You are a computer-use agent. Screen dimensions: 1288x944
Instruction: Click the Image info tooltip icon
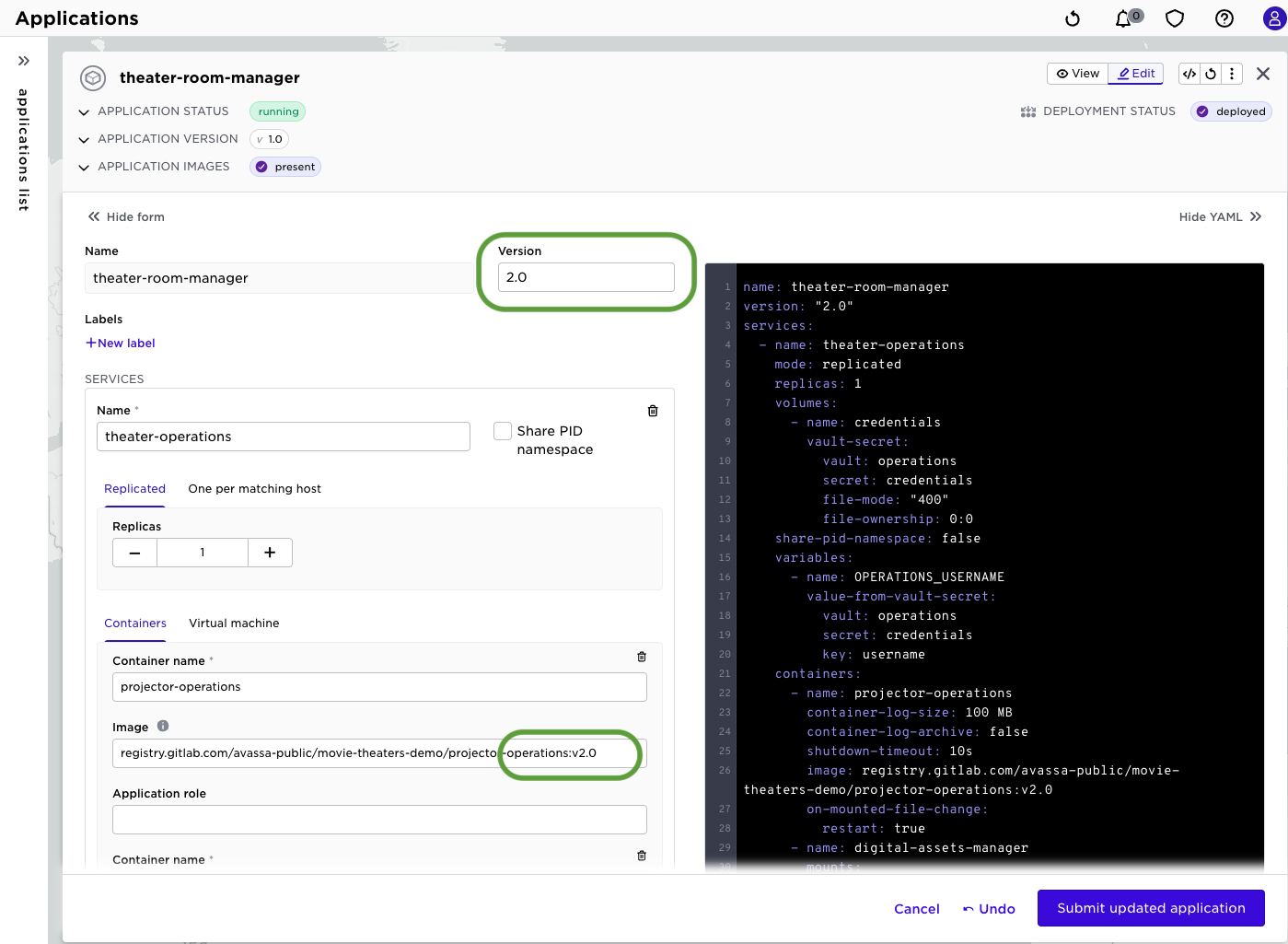tap(163, 726)
